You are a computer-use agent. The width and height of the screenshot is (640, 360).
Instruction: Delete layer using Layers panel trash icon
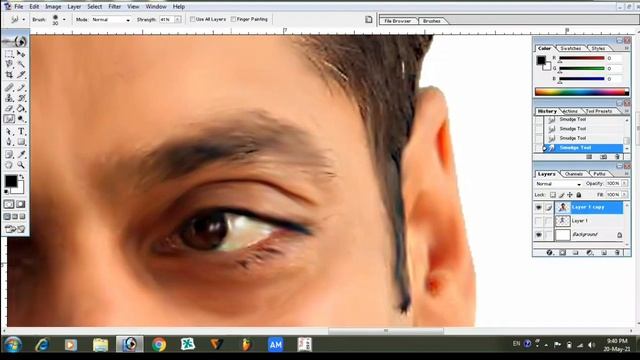pos(617,253)
